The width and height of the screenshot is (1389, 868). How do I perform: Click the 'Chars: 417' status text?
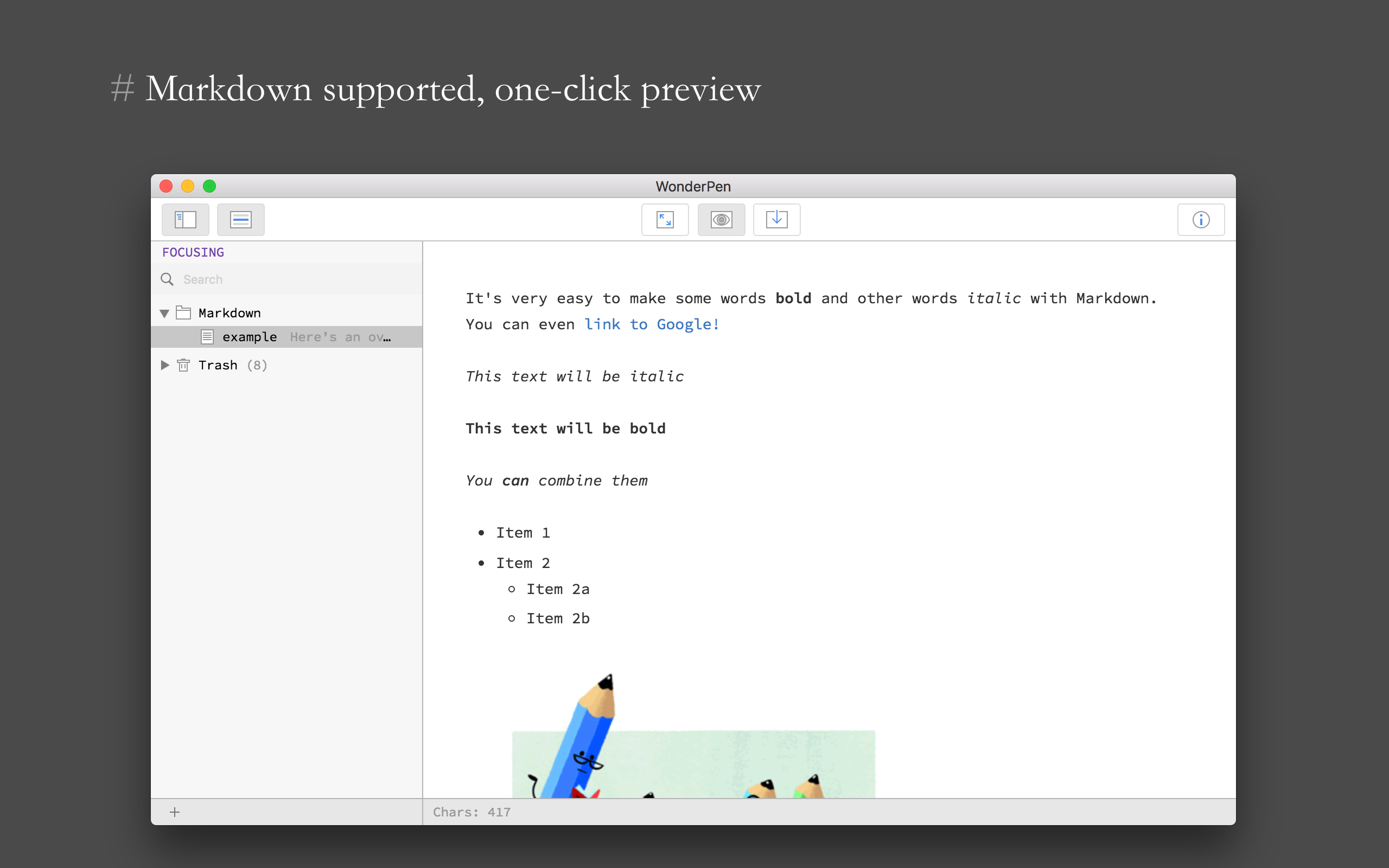[471, 812]
